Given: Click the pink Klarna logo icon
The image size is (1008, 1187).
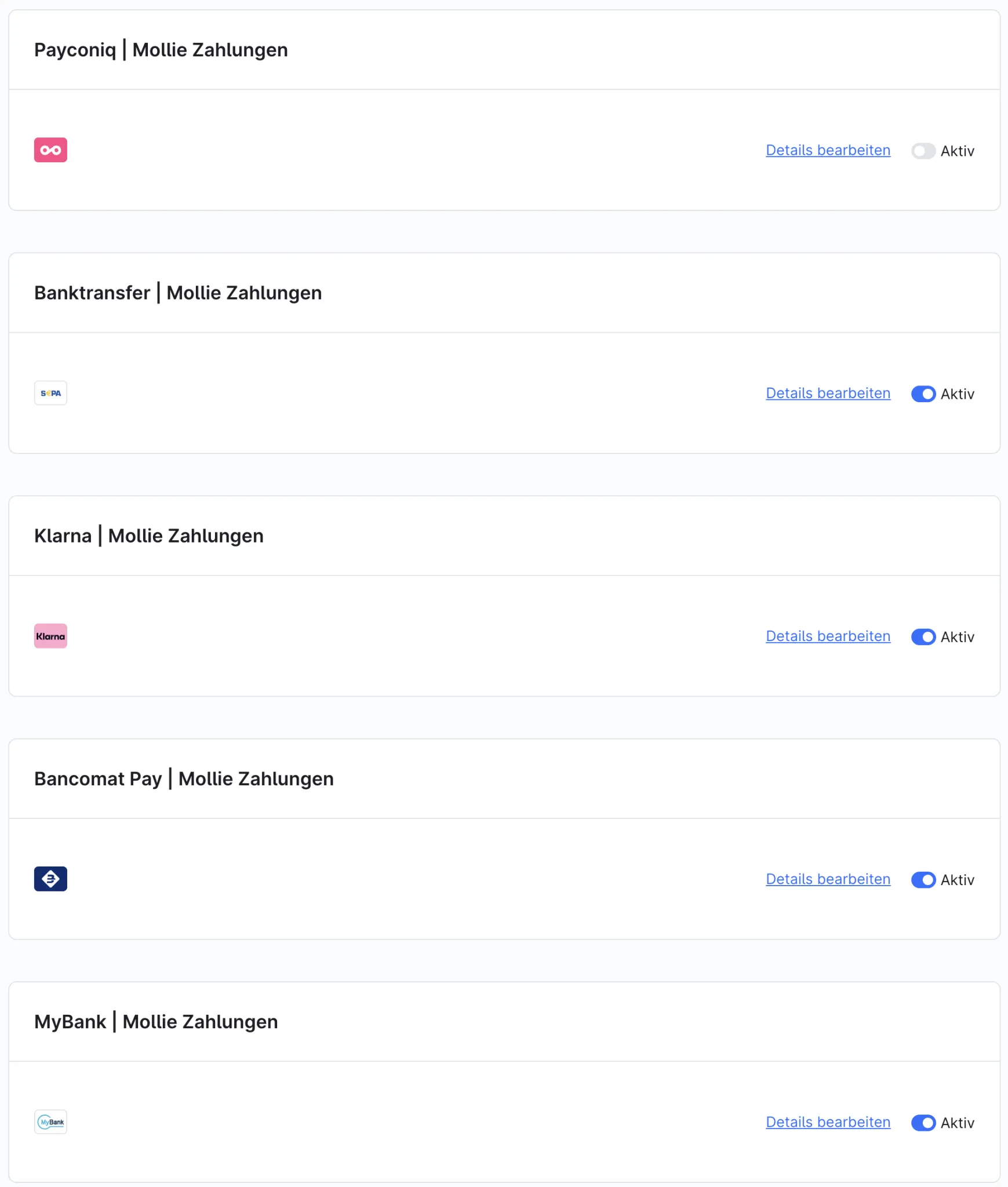Looking at the screenshot, I should point(50,636).
